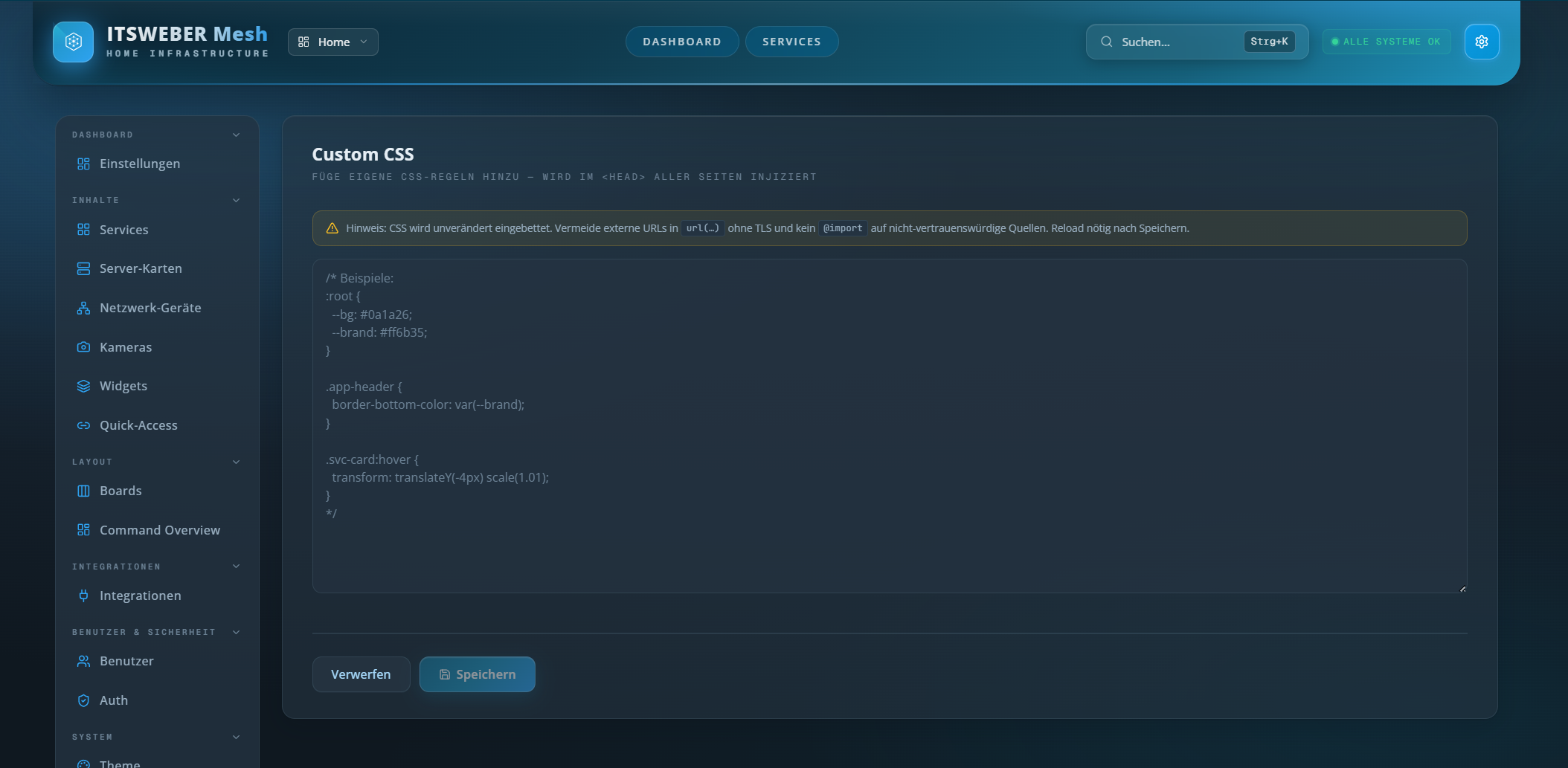Click the Server-Karten icon
Screen dimensions: 1568x768
click(83, 268)
